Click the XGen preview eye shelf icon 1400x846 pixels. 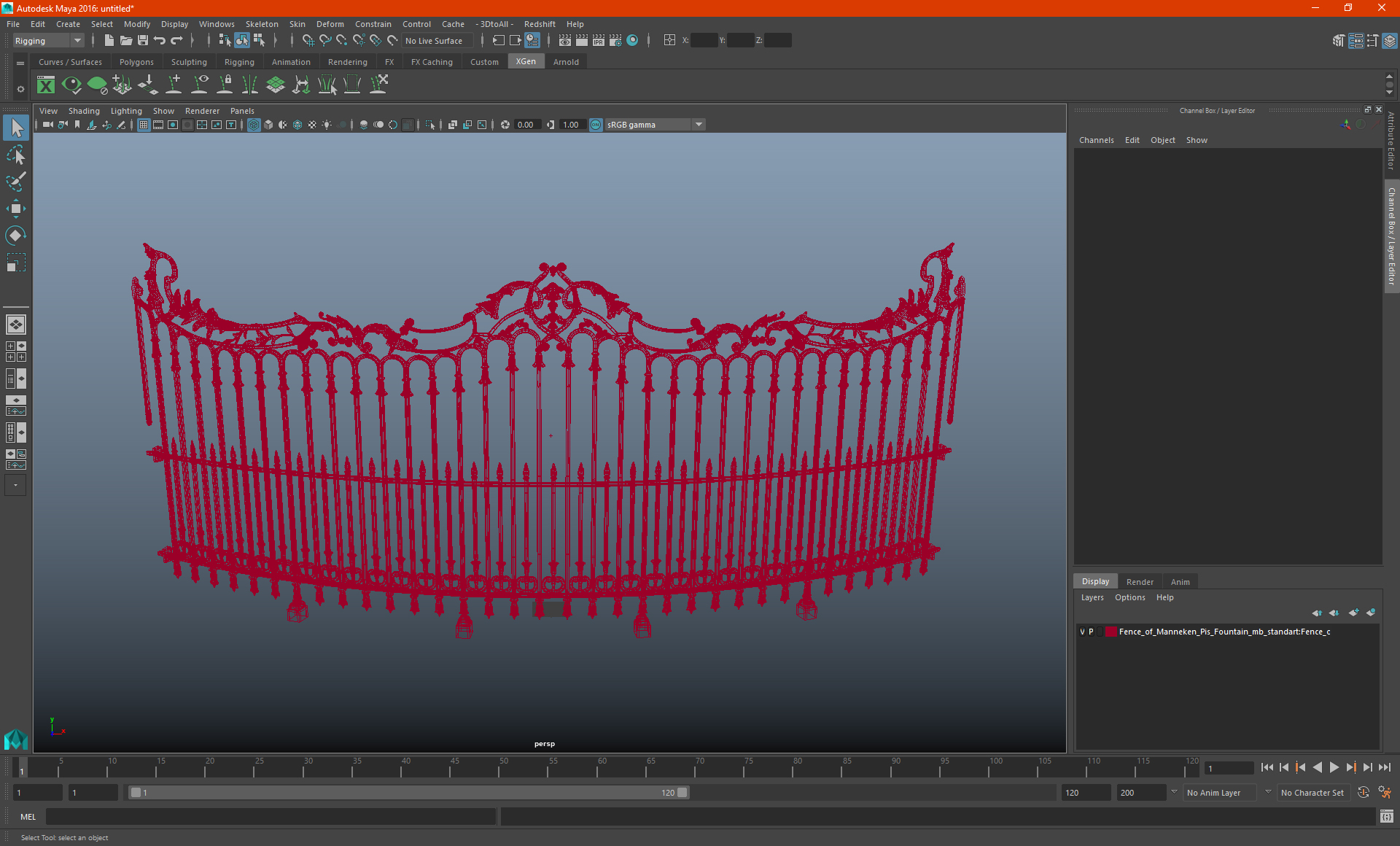click(71, 85)
